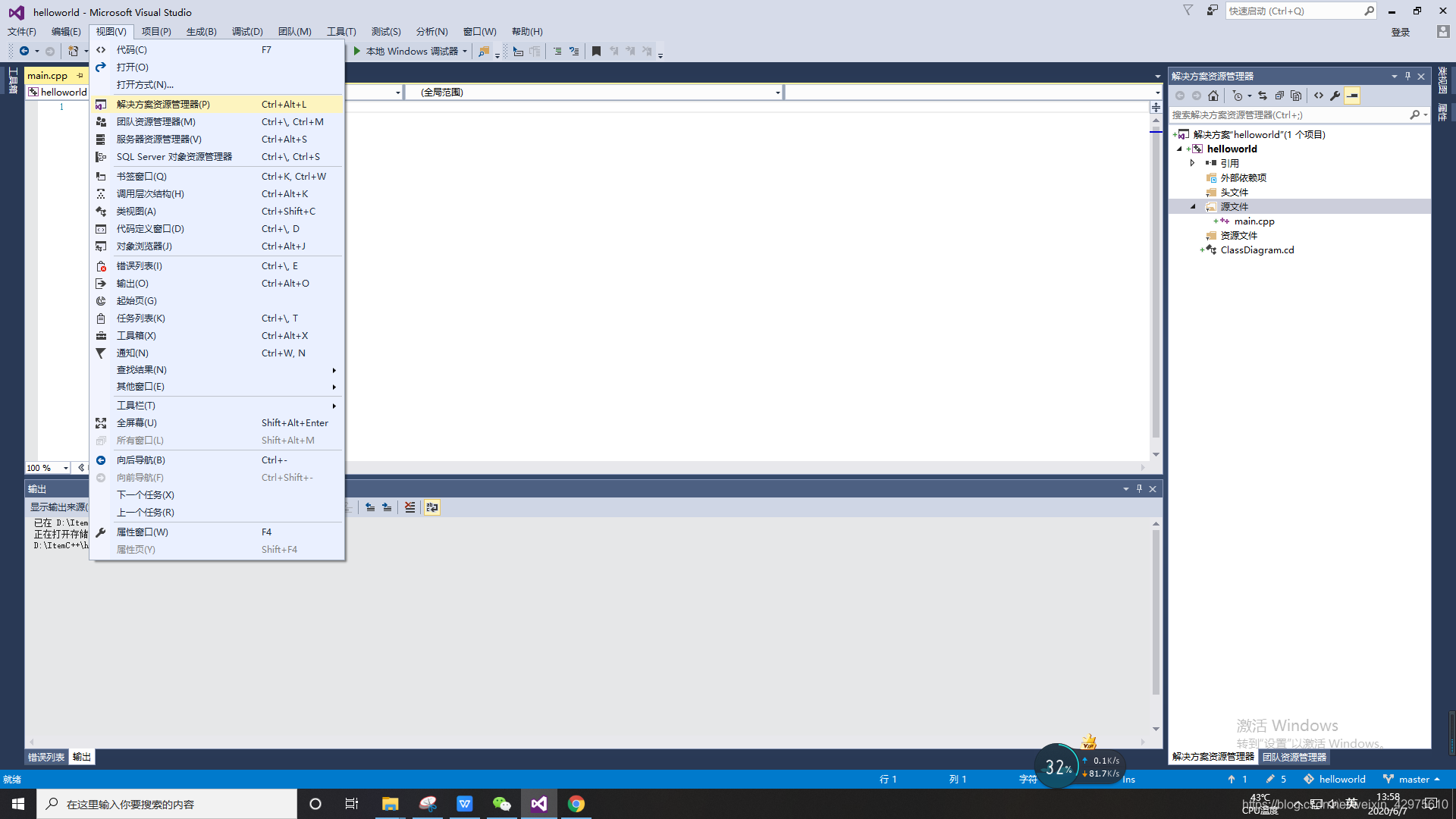Open Chrome from Windows taskbar
This screenshot has height=819, width=1456.
tap(576, 804)
